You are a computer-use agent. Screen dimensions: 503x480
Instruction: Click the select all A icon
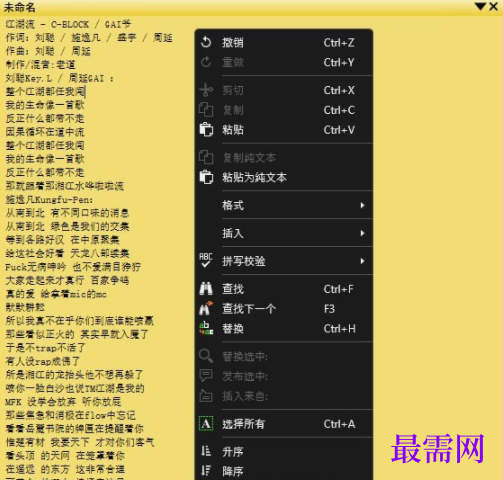click(206, 424)
